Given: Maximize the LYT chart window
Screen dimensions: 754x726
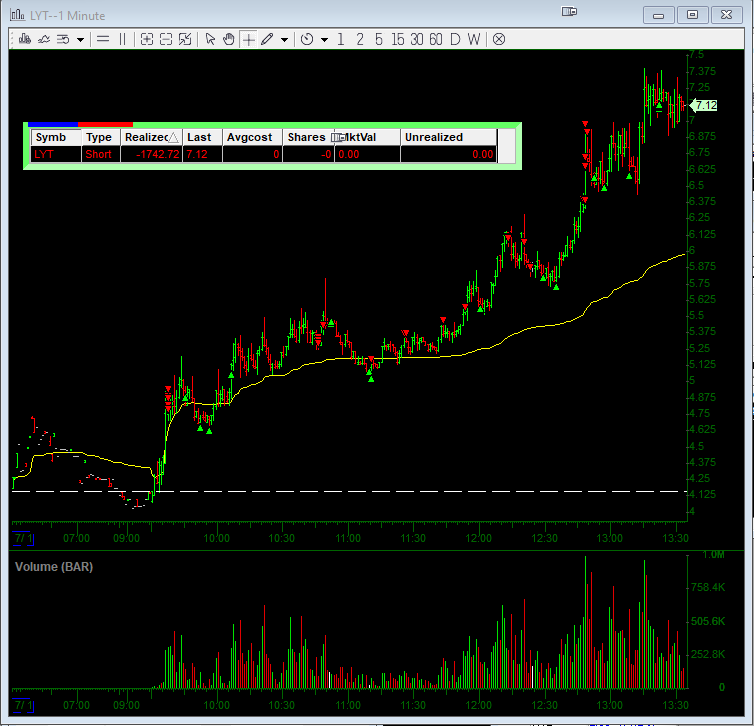Looking at the screenshot, I should click(x=692, y=15).
